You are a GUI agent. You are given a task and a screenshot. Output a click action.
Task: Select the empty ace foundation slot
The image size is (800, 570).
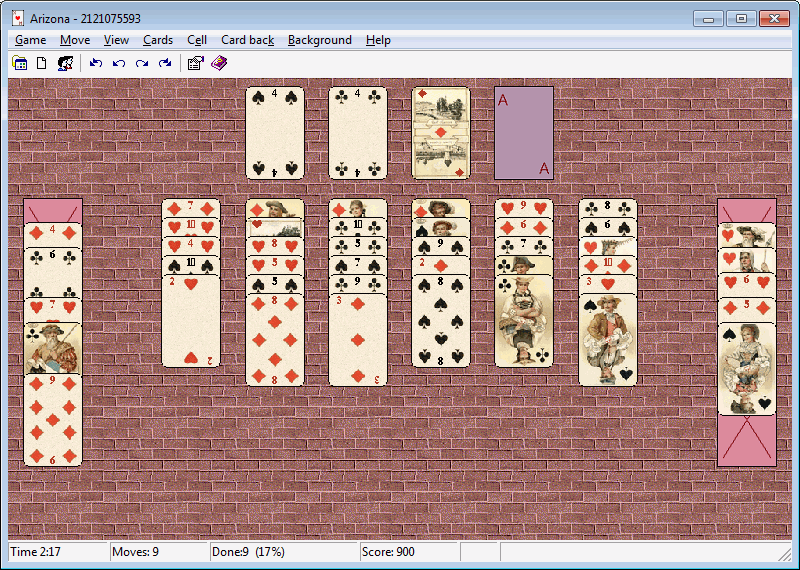(524, 133)
